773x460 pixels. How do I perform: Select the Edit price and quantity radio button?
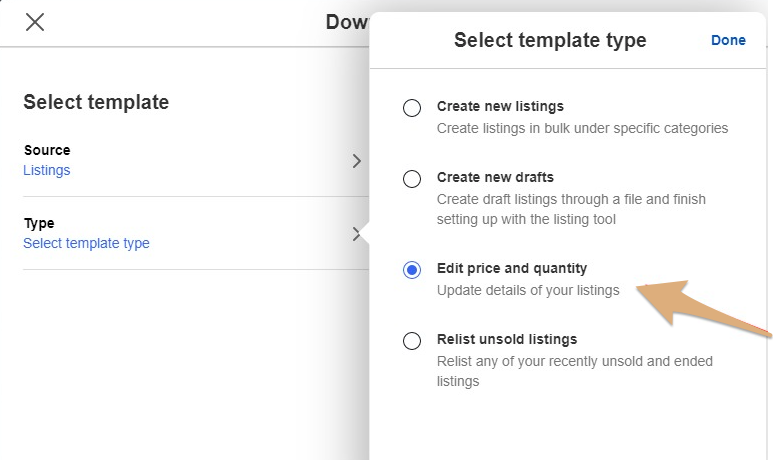(412, 270)
